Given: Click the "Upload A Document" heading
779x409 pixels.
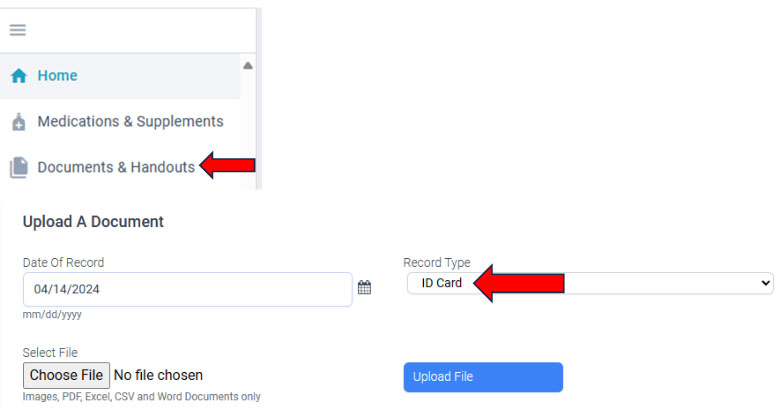Looking at the screenshot, I should pos(93,222).
